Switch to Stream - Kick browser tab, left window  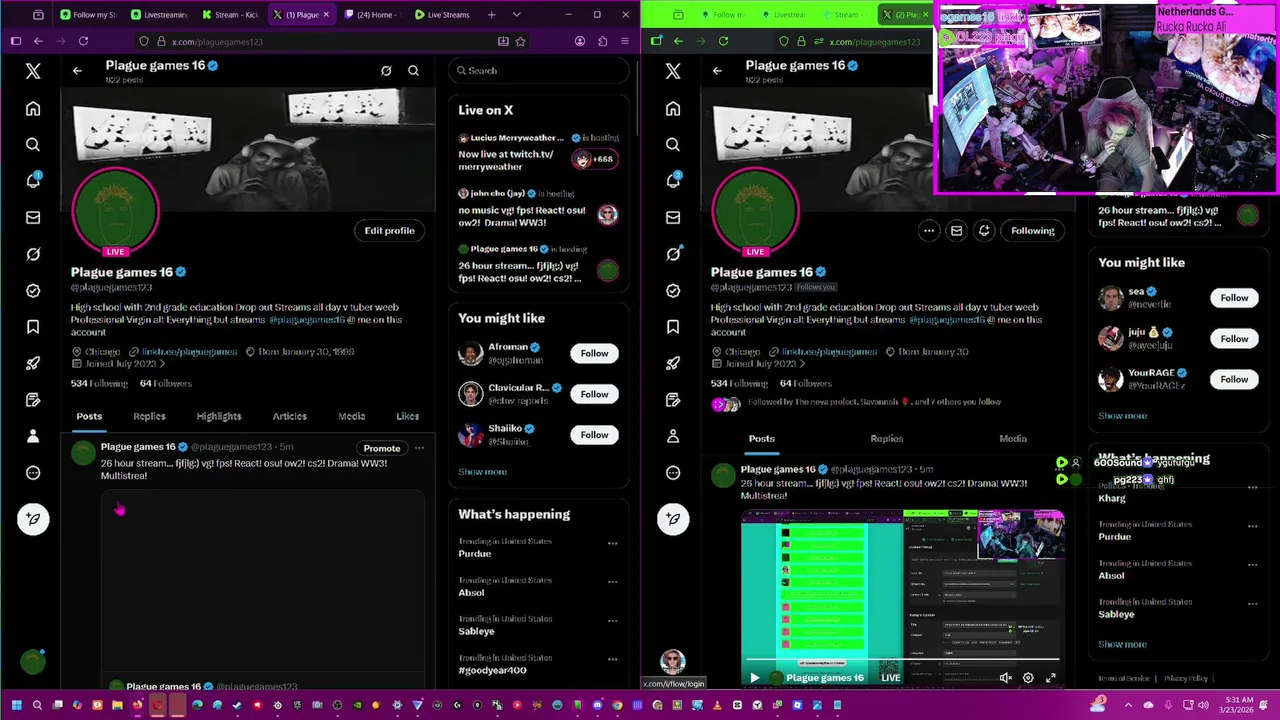[229, 15]
